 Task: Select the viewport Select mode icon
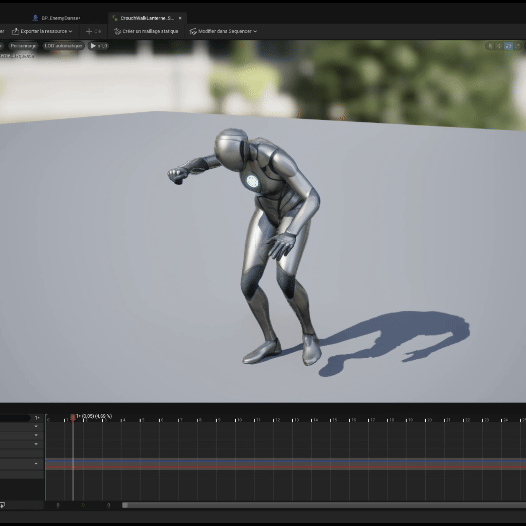[x=490, y=46]
